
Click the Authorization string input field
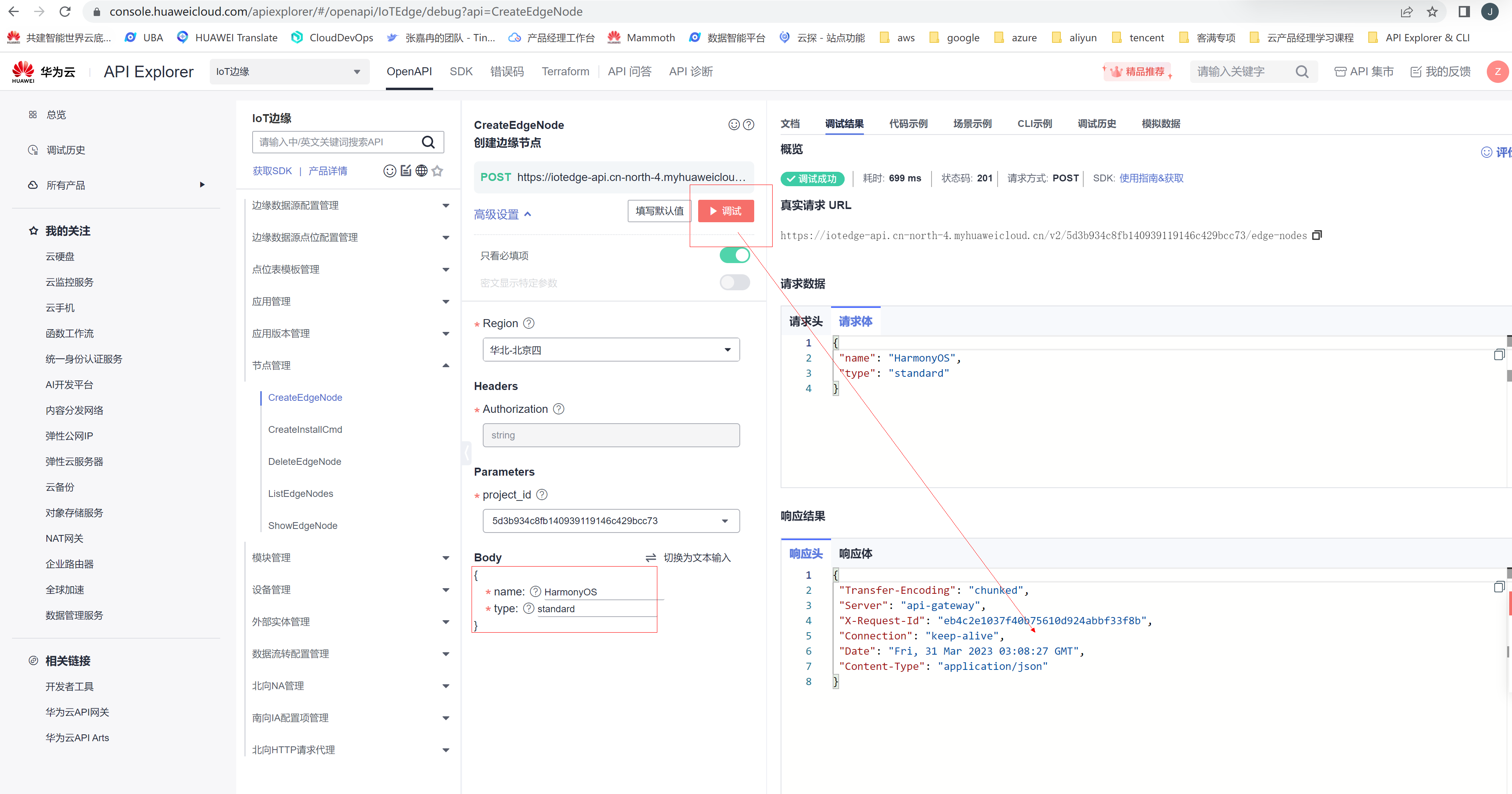[610, 435]
